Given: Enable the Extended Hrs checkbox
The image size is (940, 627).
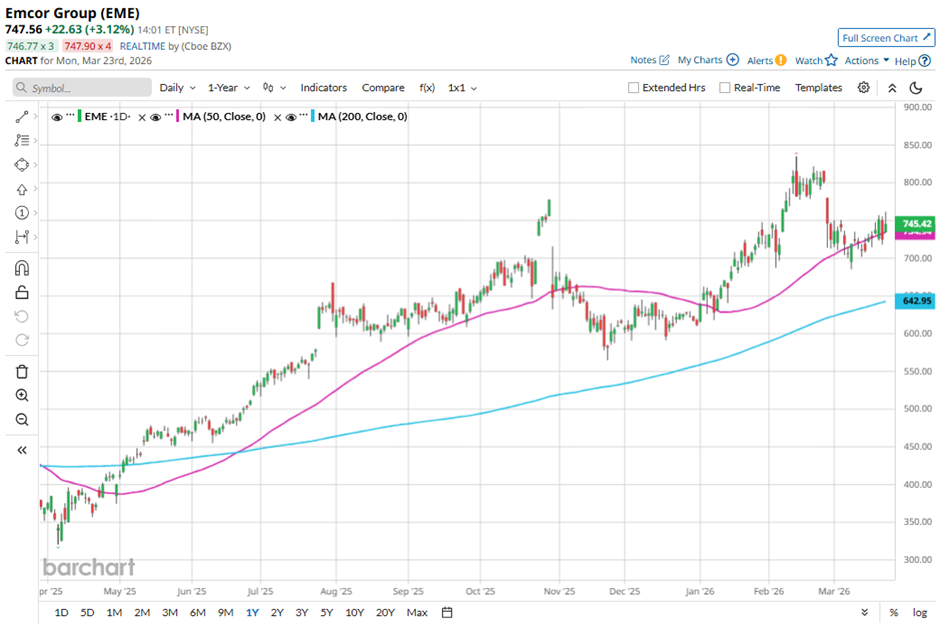Looking at the screenshot, I should click(x=634, y=88).
